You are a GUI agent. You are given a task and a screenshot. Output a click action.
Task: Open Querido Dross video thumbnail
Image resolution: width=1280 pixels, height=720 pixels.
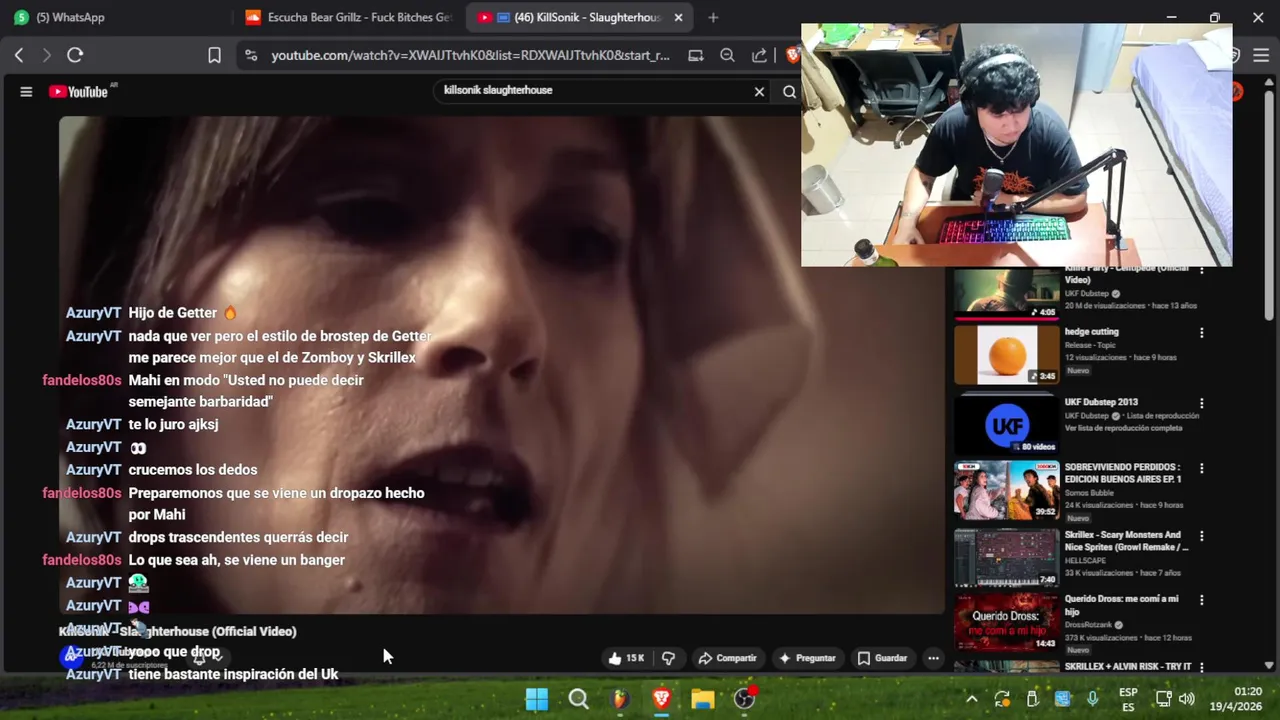(1006, 623)
